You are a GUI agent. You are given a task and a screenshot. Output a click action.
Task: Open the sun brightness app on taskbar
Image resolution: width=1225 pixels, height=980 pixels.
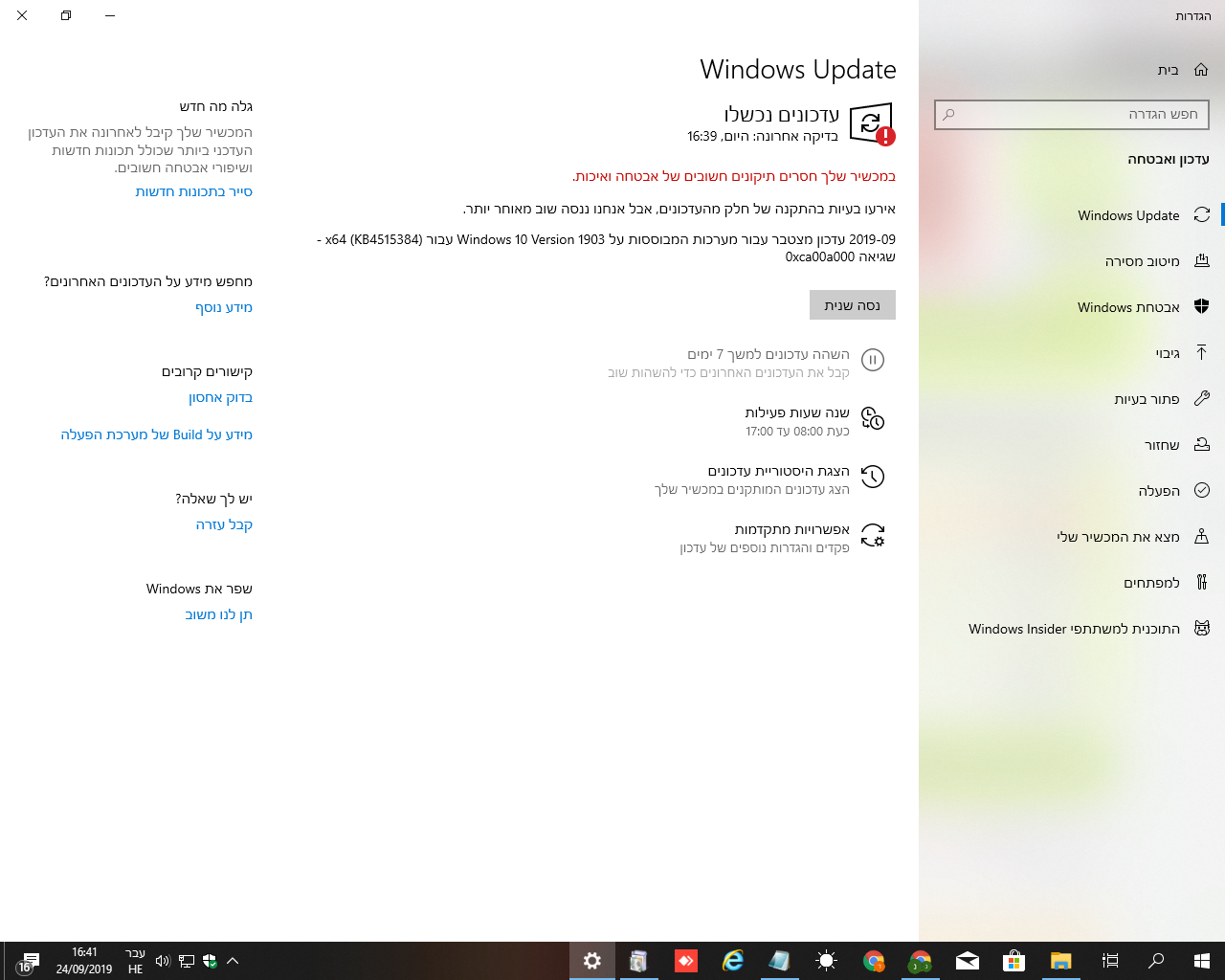coord(827,961)
